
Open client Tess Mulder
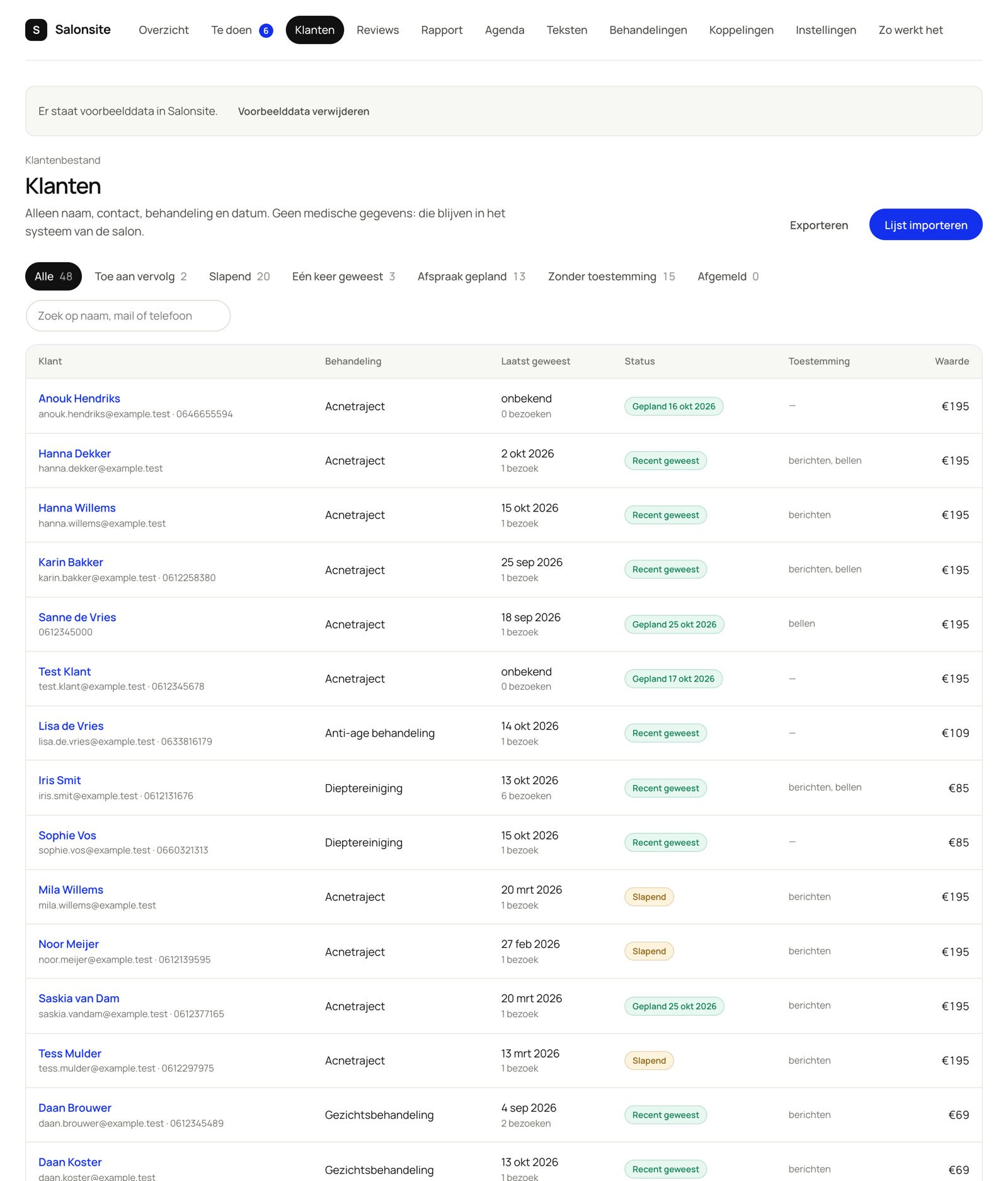pyautogui.click(x=70, y=1054)
